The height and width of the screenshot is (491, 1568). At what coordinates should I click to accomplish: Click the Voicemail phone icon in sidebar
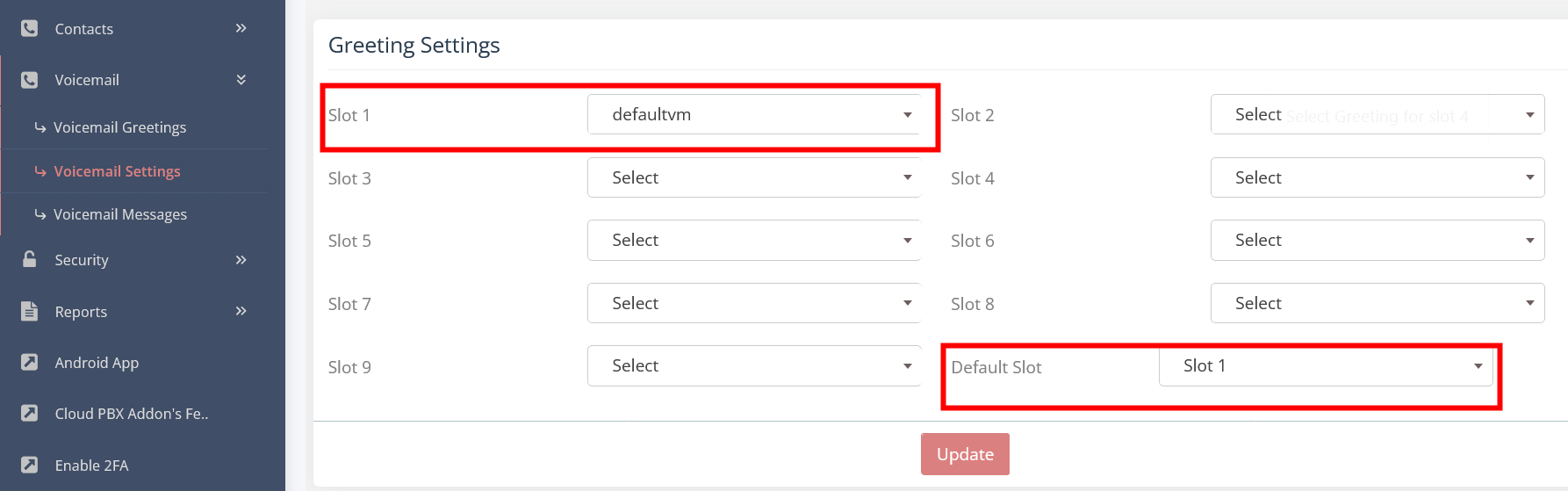pyautogui.click(x=30, y=80)
